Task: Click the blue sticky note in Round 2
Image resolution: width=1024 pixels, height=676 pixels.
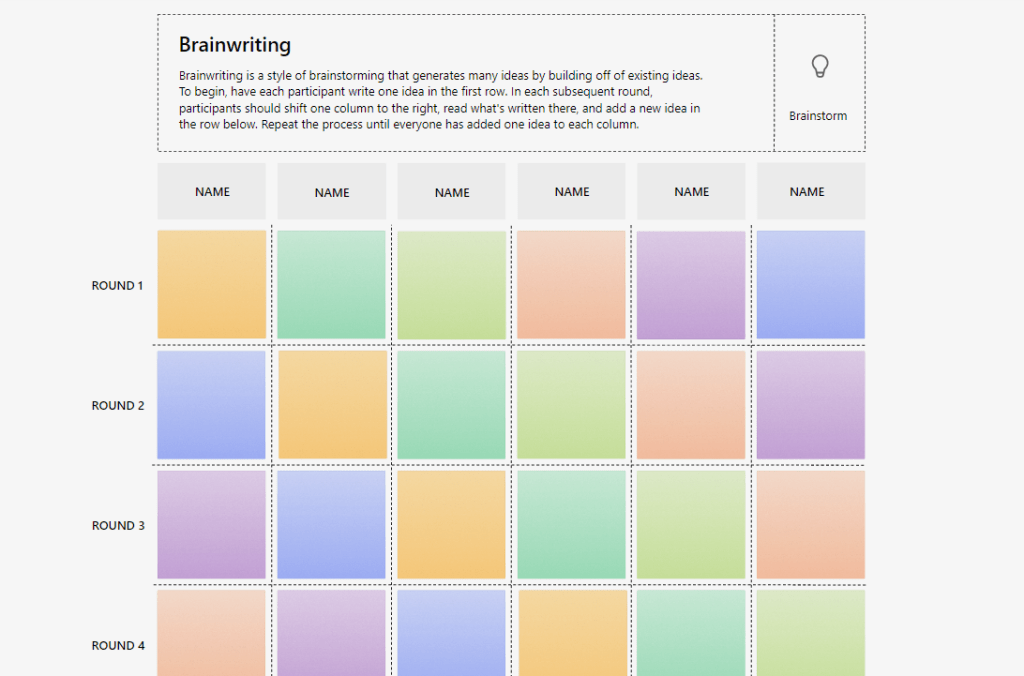Action: [212, 405]
